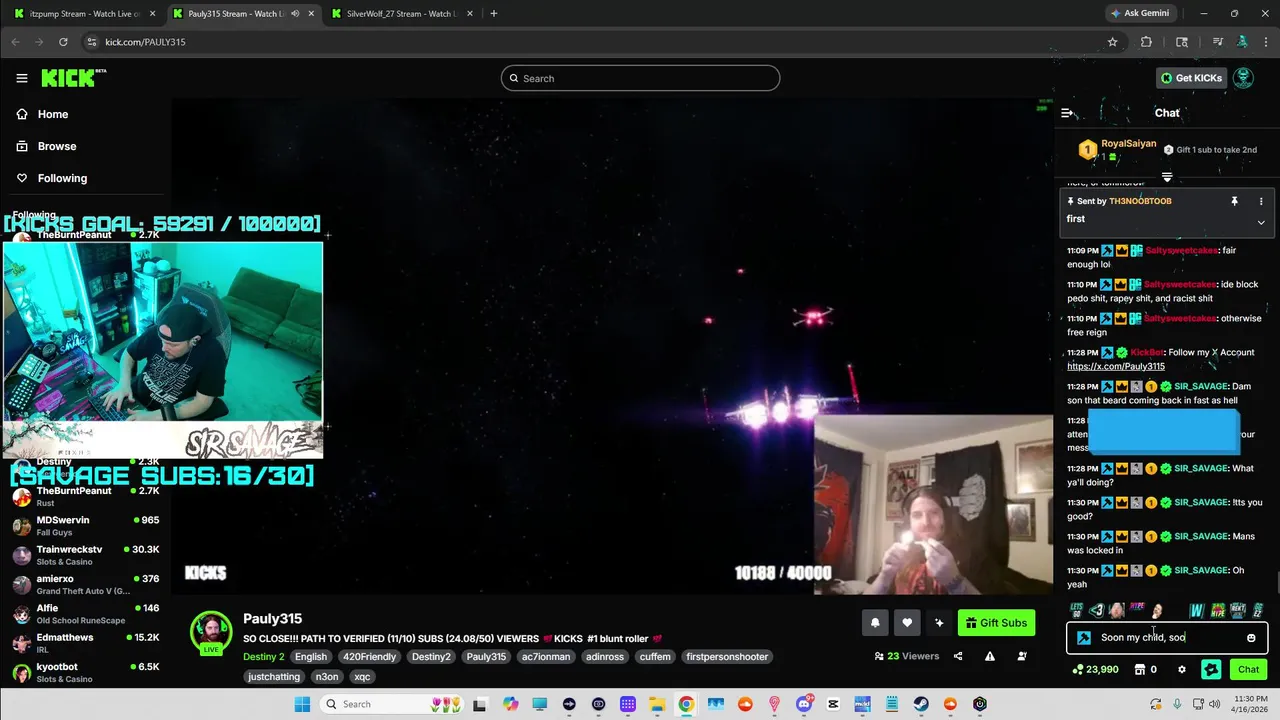The image size is (1280, 720).
Task: Open the Kick hamburger sidebar menu
Action: 22,78
